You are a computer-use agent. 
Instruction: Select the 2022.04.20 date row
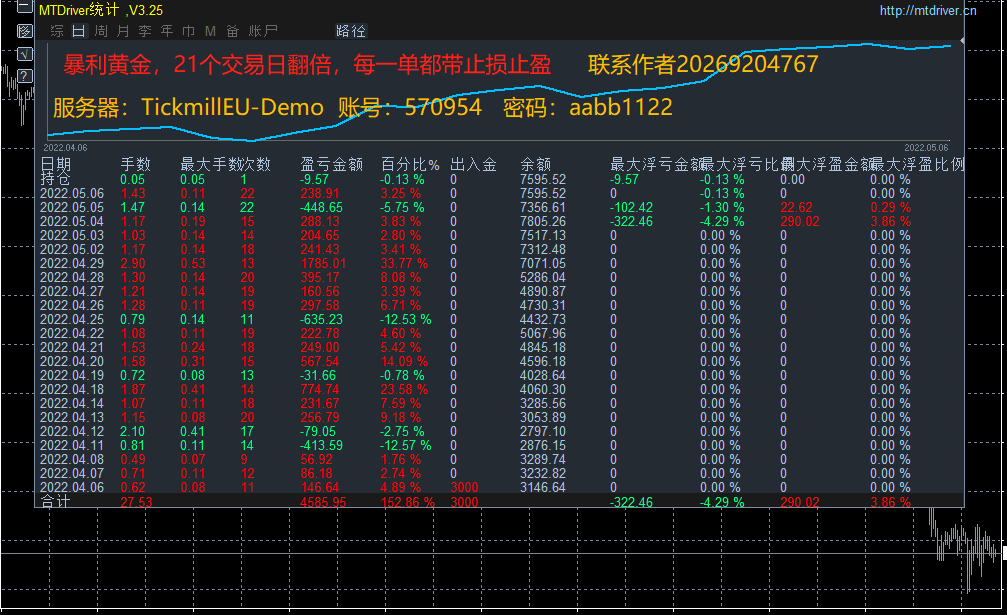tap(72, 361)
